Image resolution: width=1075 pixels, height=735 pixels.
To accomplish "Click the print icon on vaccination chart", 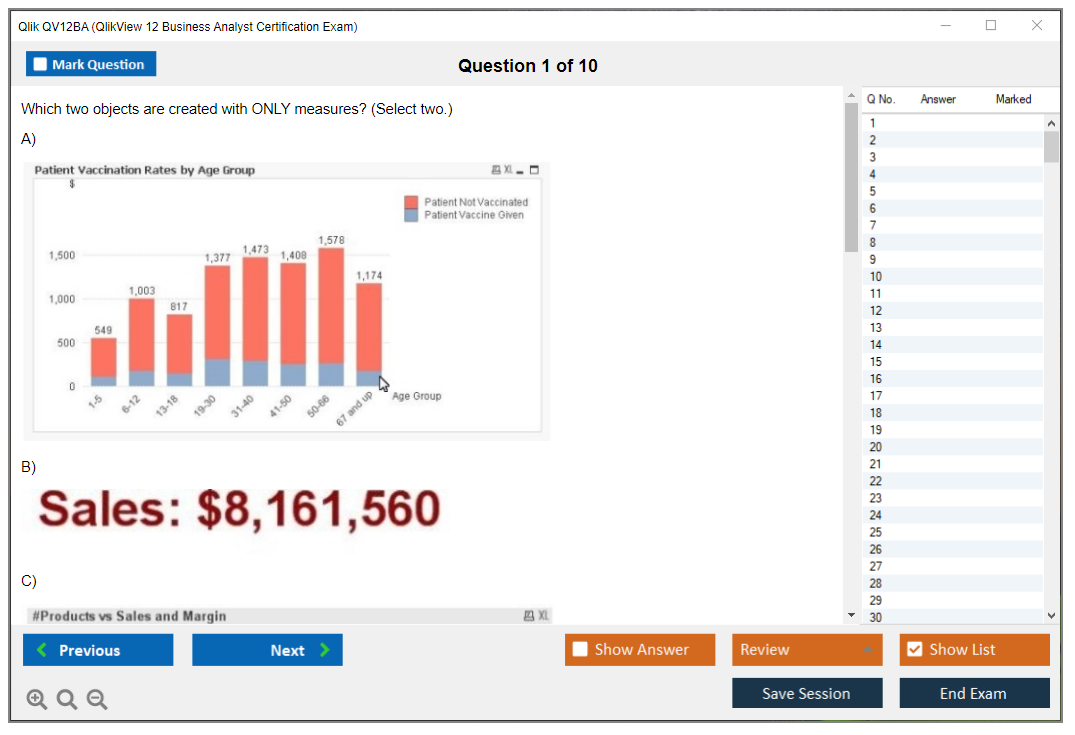I will point(496,170).
